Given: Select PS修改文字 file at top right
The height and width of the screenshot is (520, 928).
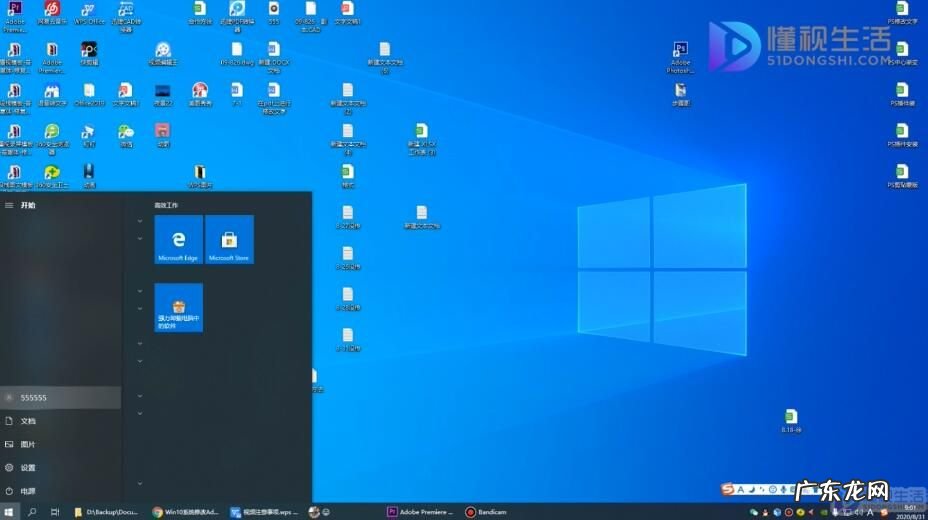Looking at the screenshot, I should point(902,13).
